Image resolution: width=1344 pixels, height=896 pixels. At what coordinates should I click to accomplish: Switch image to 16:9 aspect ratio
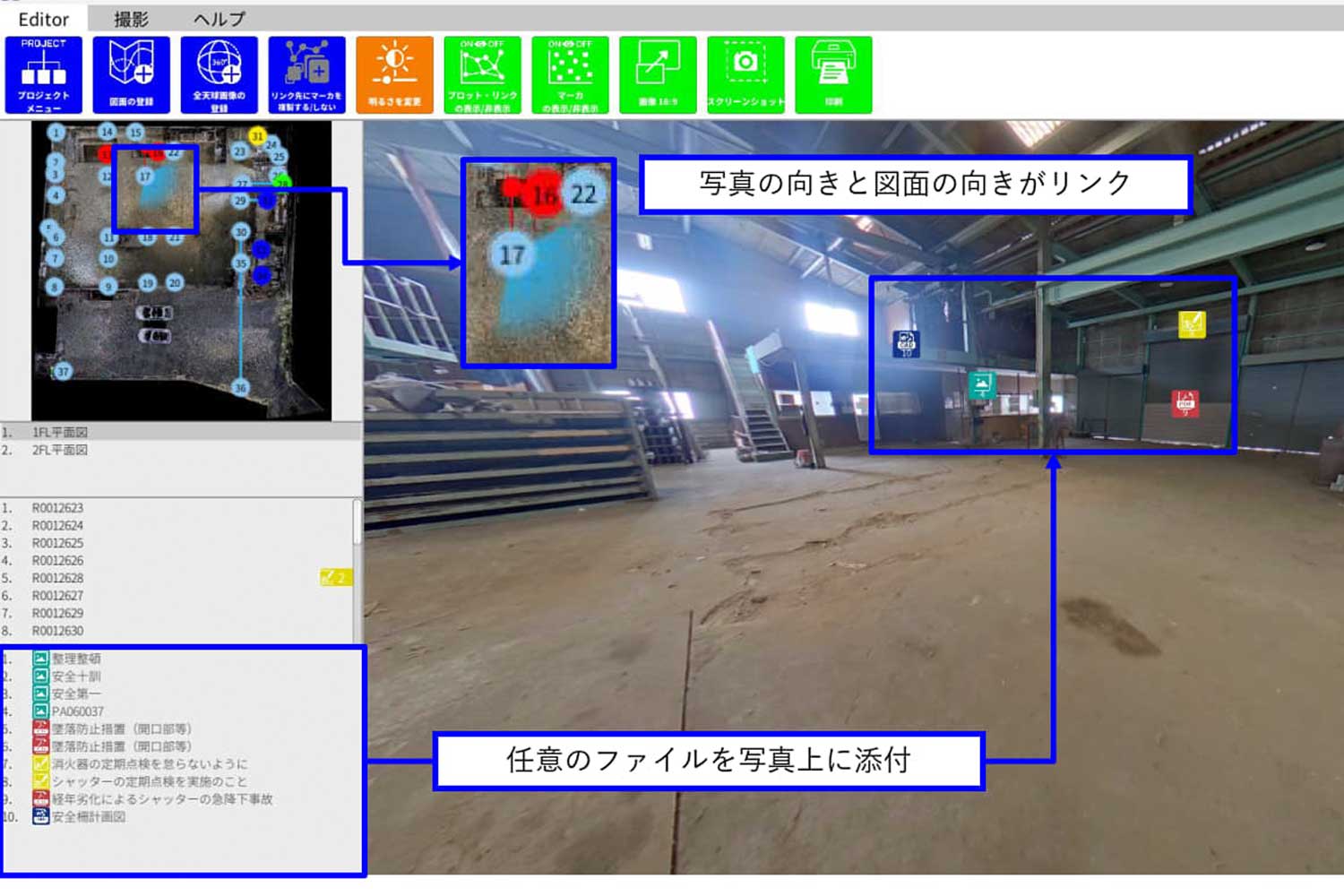pos(658,75)
